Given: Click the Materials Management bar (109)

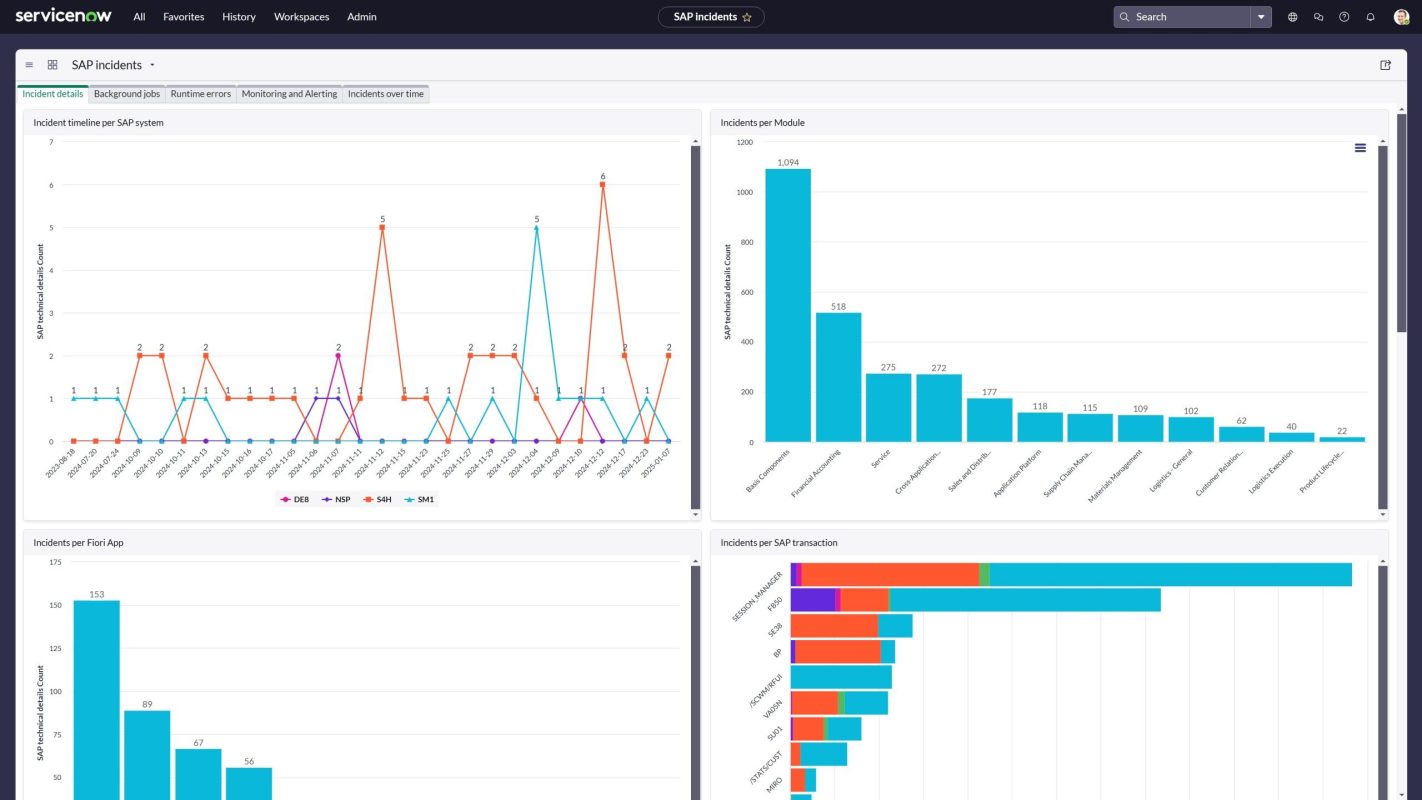Looking at the screenshot, I should [x=1140, y=428].
